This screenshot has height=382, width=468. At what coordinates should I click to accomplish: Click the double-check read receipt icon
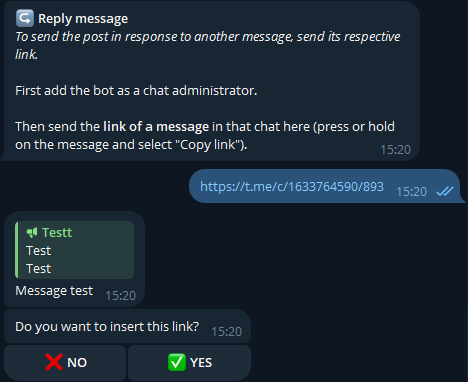coord(445,191)
